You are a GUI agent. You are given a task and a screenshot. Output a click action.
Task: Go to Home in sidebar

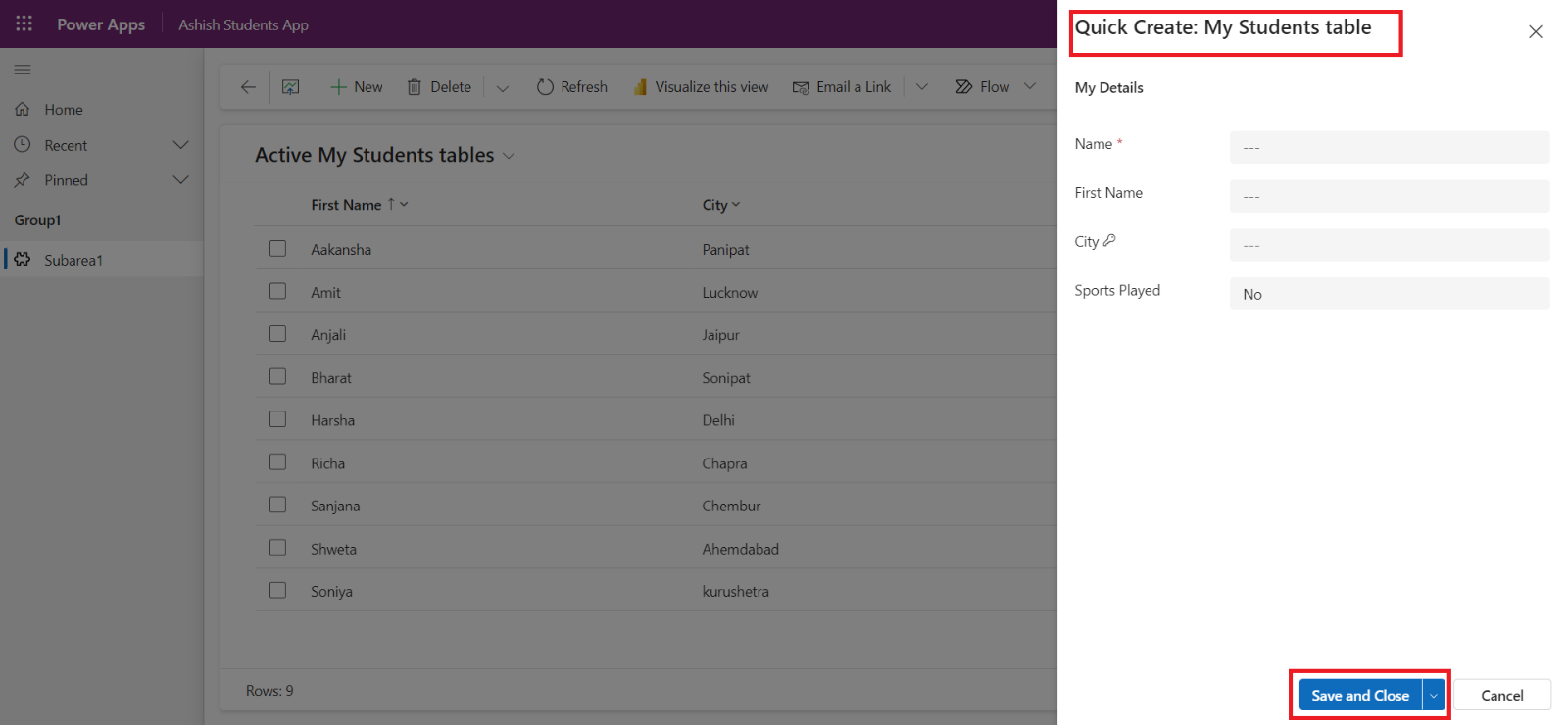tap(64, 110)
